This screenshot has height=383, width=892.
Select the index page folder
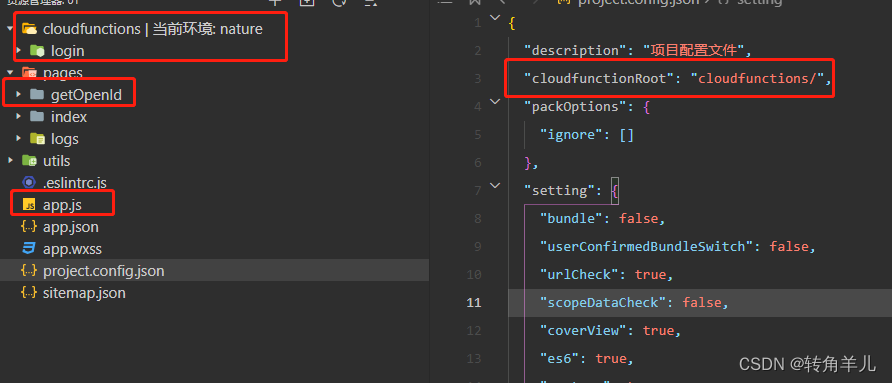click(69, 117)
